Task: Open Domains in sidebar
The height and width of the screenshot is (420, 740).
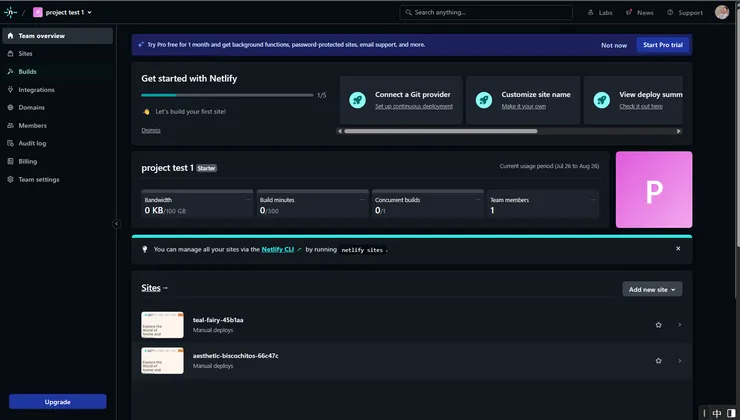Action: pos(58,108)
